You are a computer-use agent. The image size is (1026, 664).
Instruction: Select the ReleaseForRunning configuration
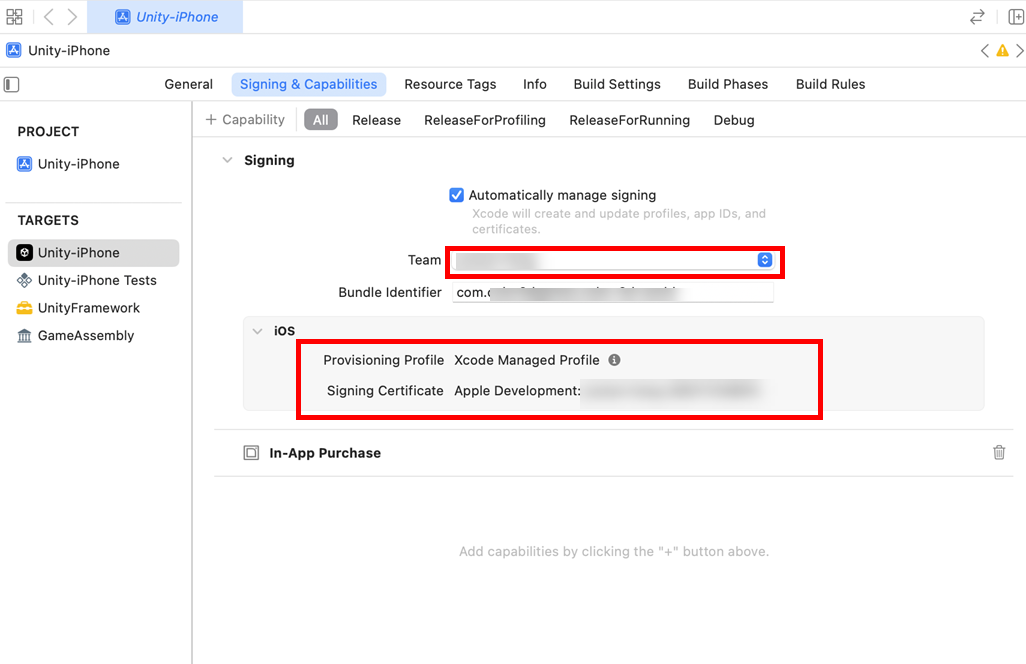(x=629, y=120)
